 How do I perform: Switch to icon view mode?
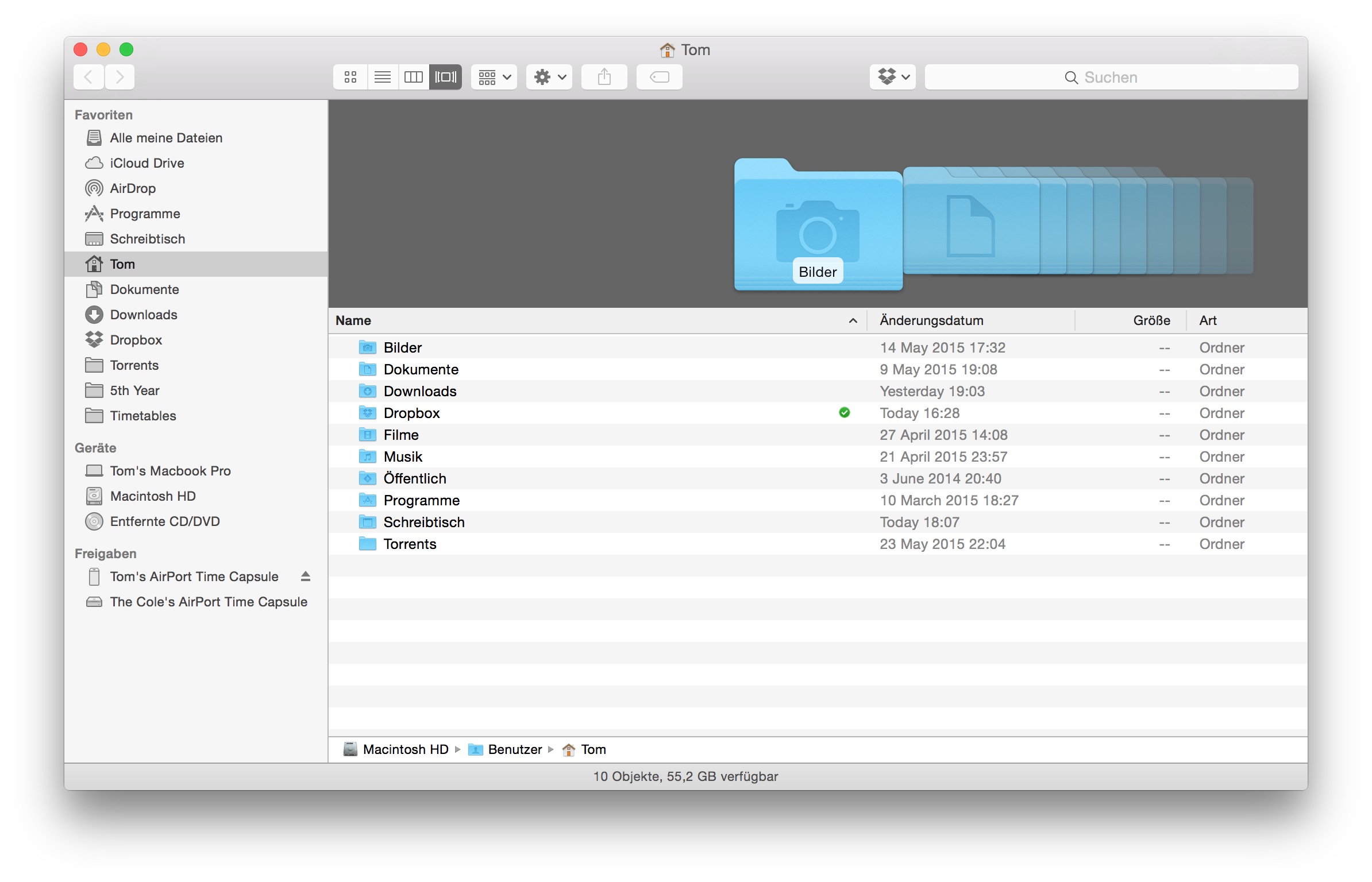[350, 77]
